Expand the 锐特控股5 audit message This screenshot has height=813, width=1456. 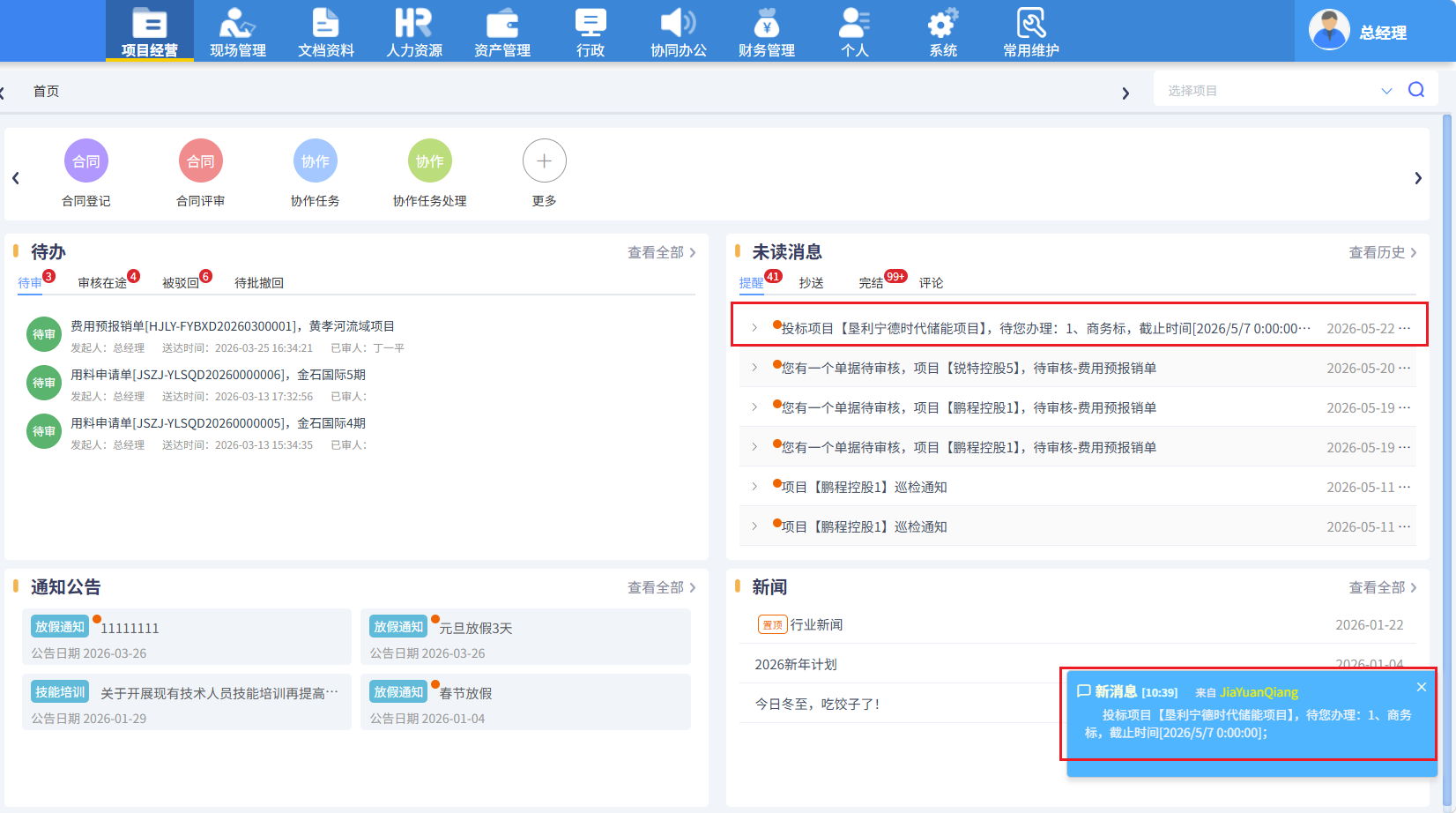click(x=754, y=368)
